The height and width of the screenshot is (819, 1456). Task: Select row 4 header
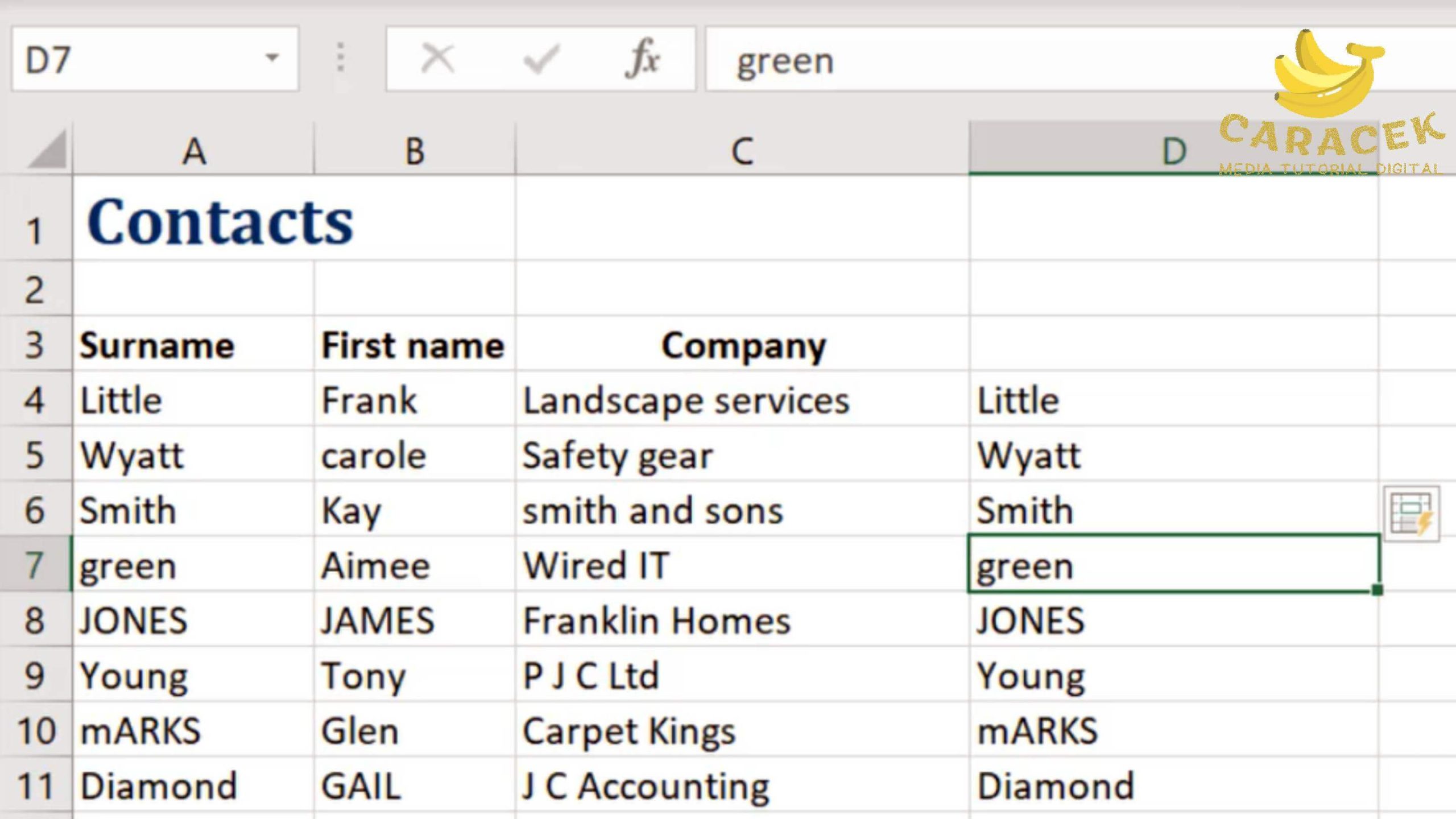(35, 399)
